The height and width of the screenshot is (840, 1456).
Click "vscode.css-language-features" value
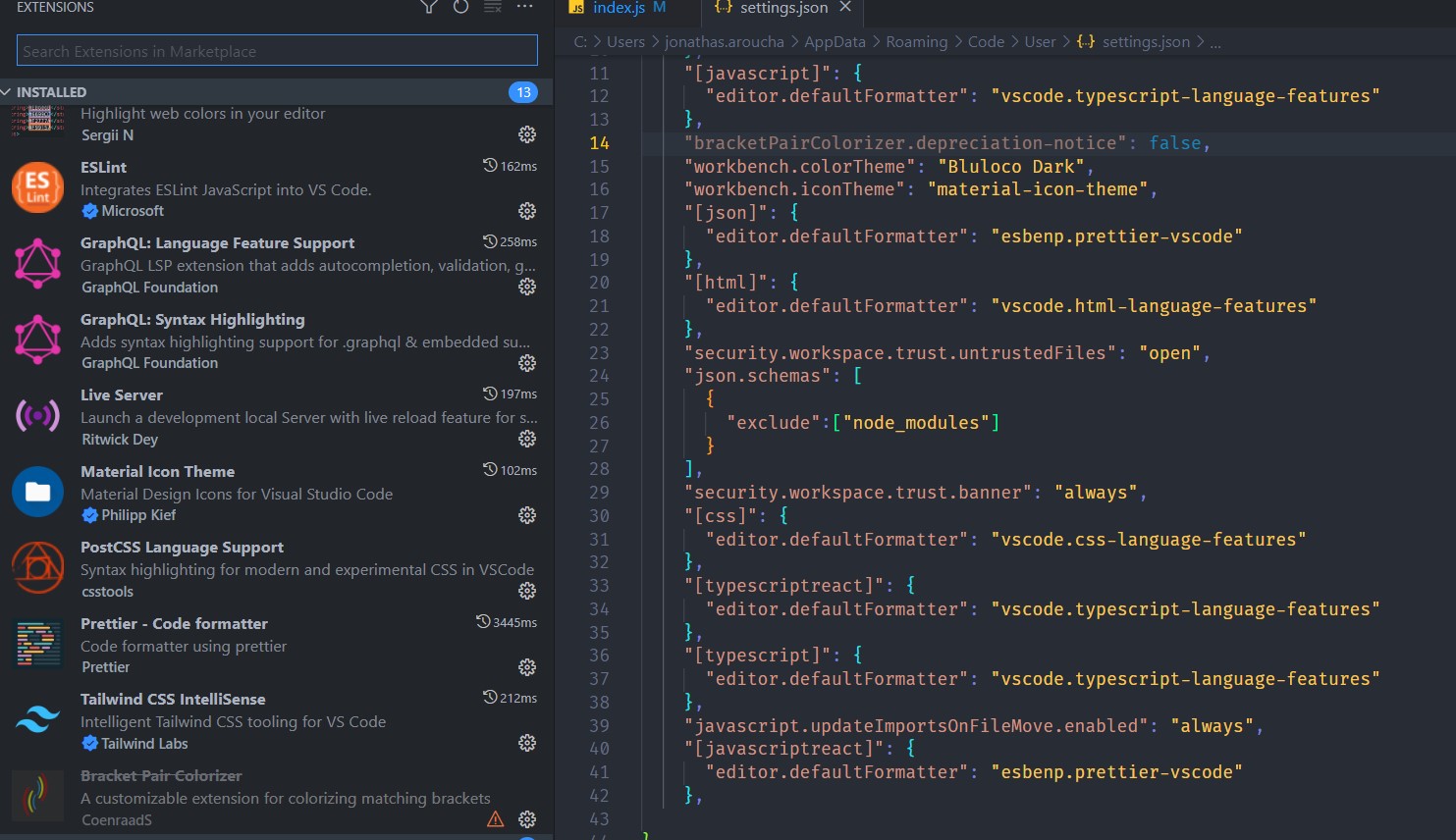(x=1149, y=540)
